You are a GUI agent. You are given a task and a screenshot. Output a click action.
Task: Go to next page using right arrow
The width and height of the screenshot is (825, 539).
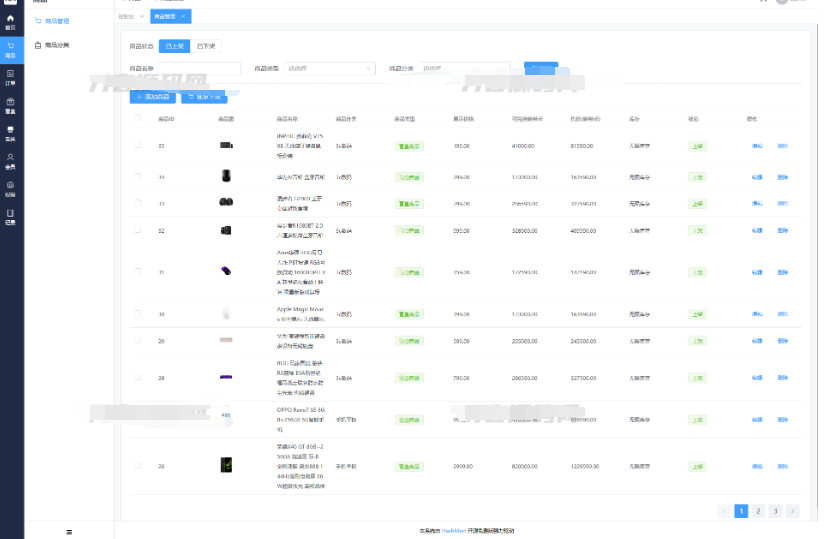tap(792, 511)
